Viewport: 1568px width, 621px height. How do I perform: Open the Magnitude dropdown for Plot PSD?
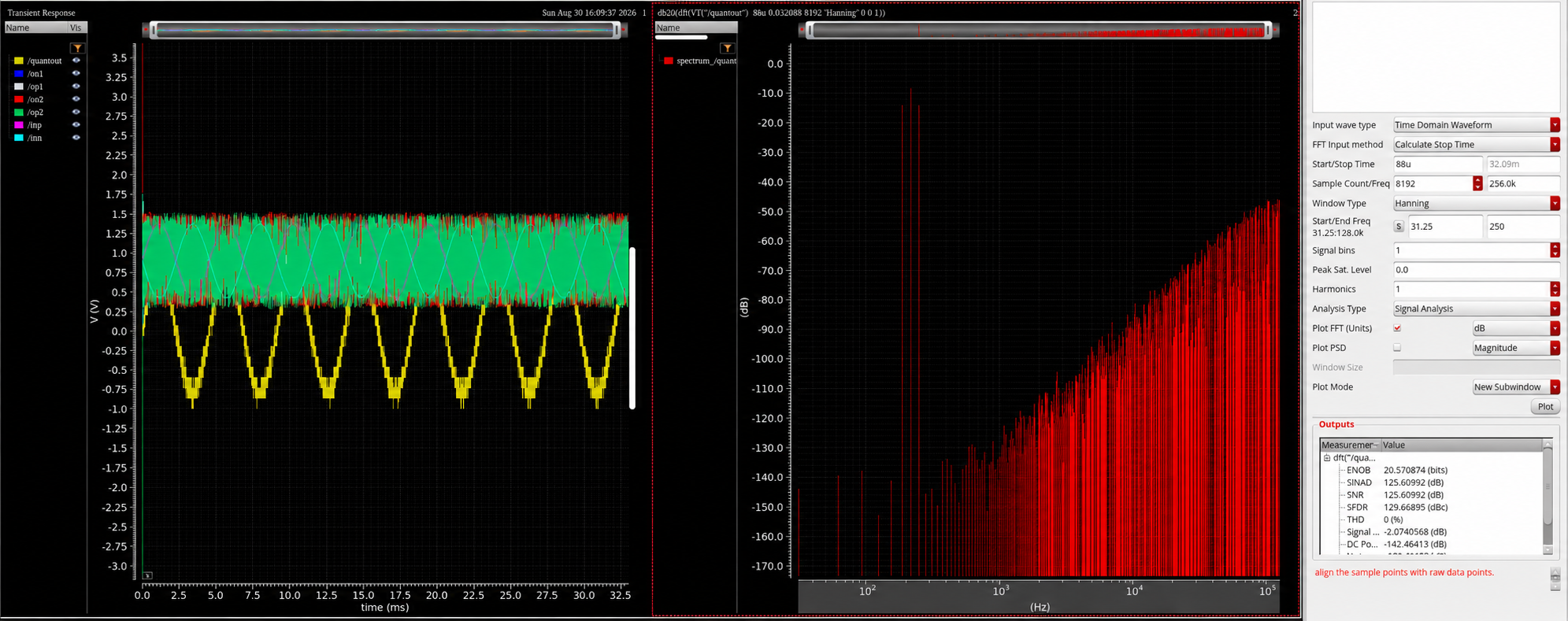coord(1516,348)
